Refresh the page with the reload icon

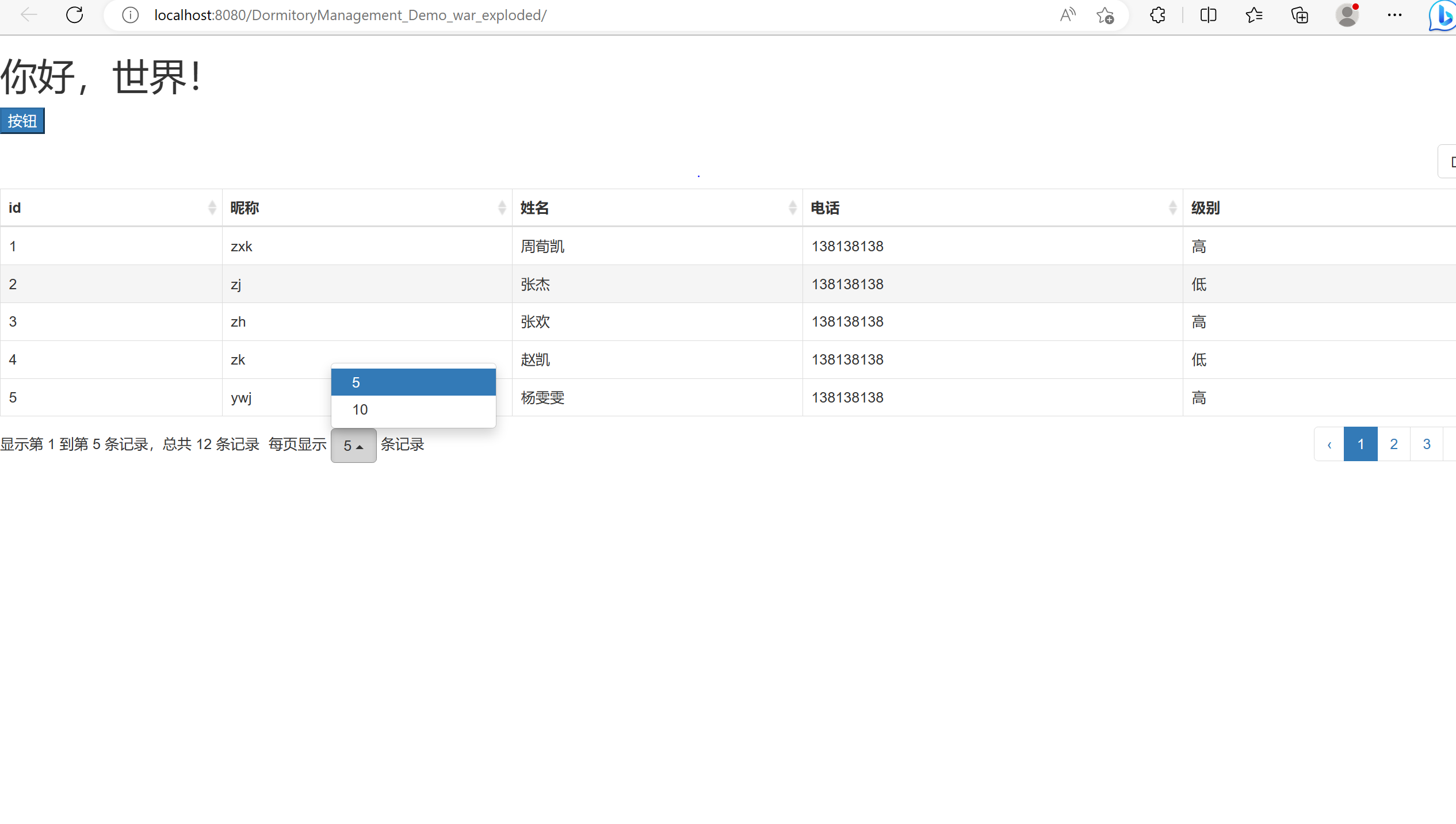[75, 15]
